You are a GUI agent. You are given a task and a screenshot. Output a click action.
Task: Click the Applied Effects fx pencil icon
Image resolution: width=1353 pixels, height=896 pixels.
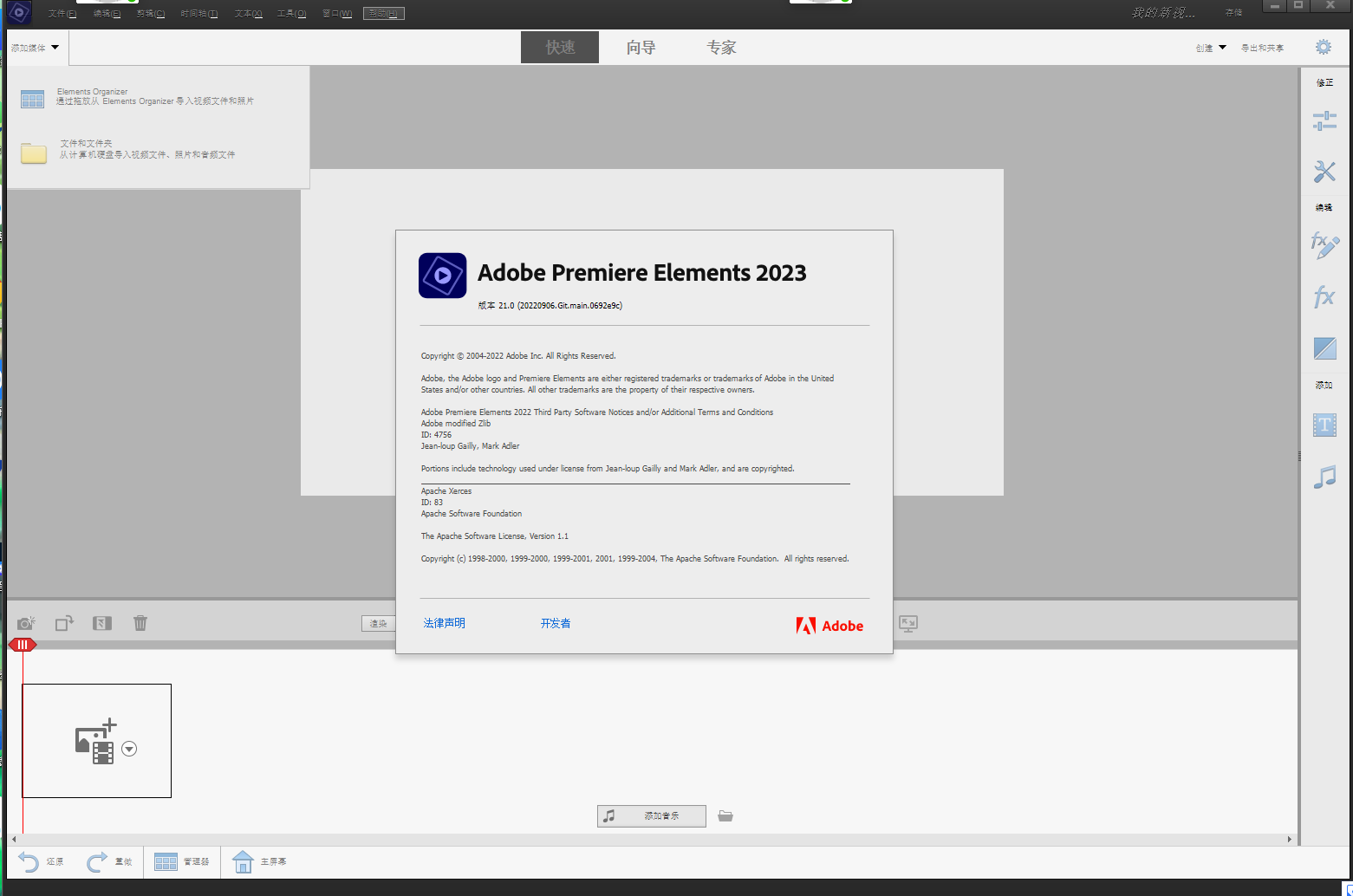tap(1324, 245)
